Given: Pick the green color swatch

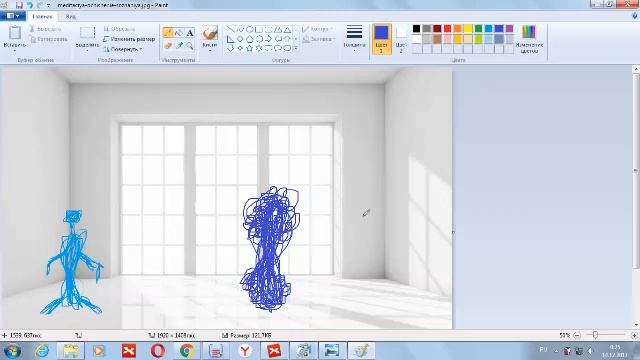Looking at the screenshot, I should coord(478,29).
